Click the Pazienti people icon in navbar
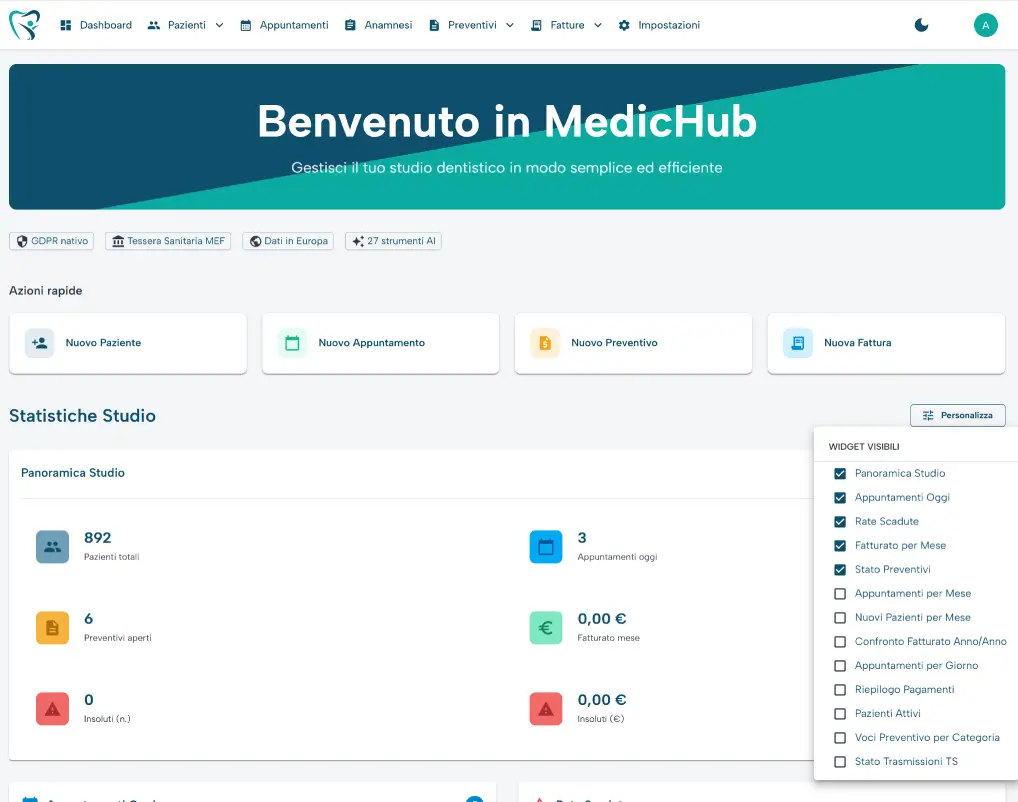Viewport: 1018px width, 802px height. click(154, 25)
